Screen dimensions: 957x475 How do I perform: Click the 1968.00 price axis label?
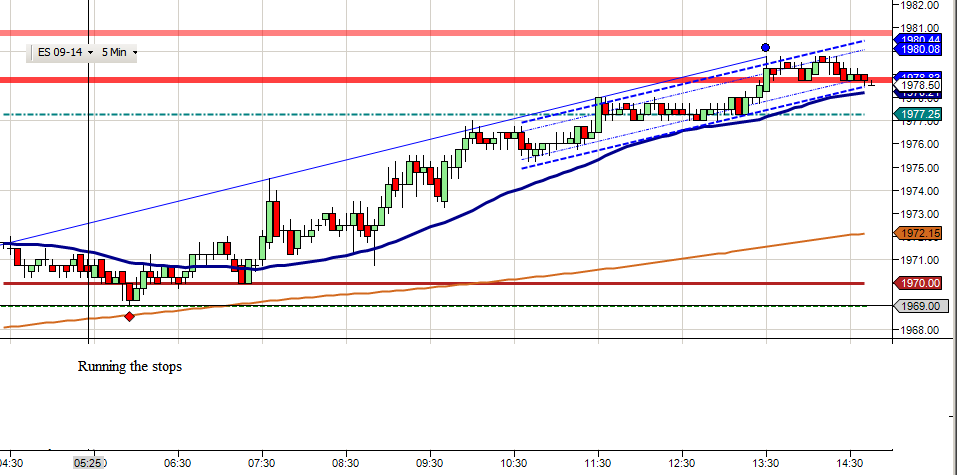922,330
